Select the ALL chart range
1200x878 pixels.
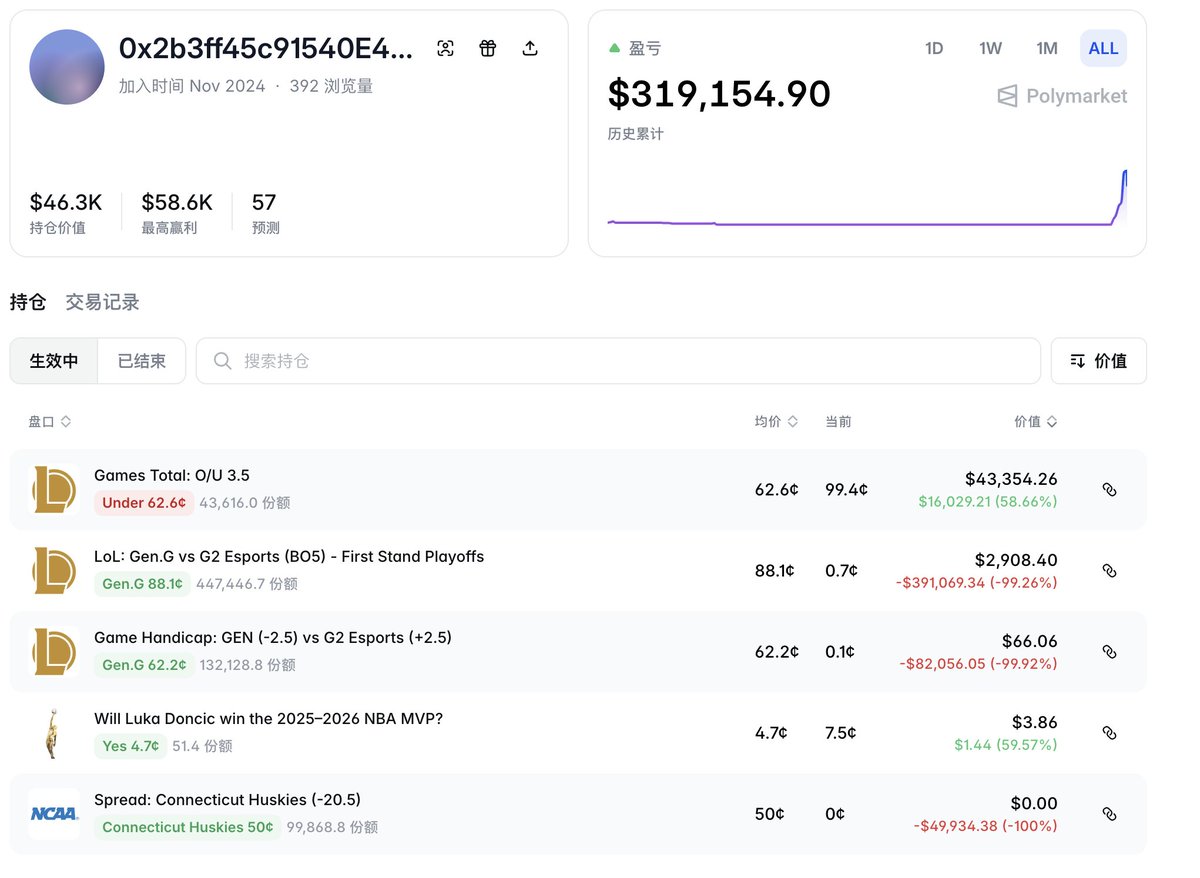tap(1103, 48)
